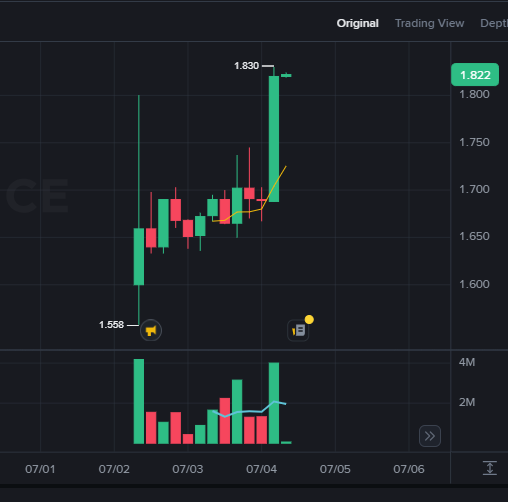Click the 1.700 price axis label

click(474, 189)
